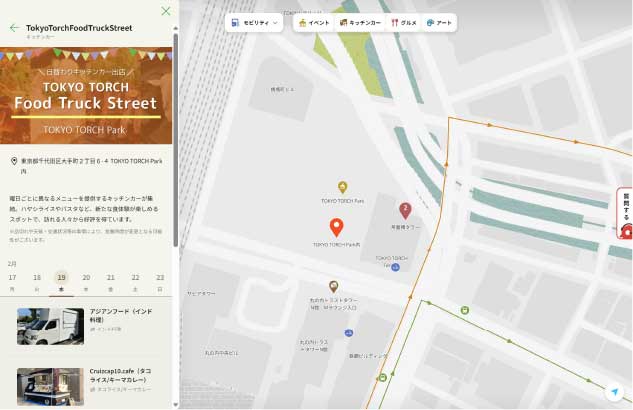Open the Food Truck Street banner image

86,96
